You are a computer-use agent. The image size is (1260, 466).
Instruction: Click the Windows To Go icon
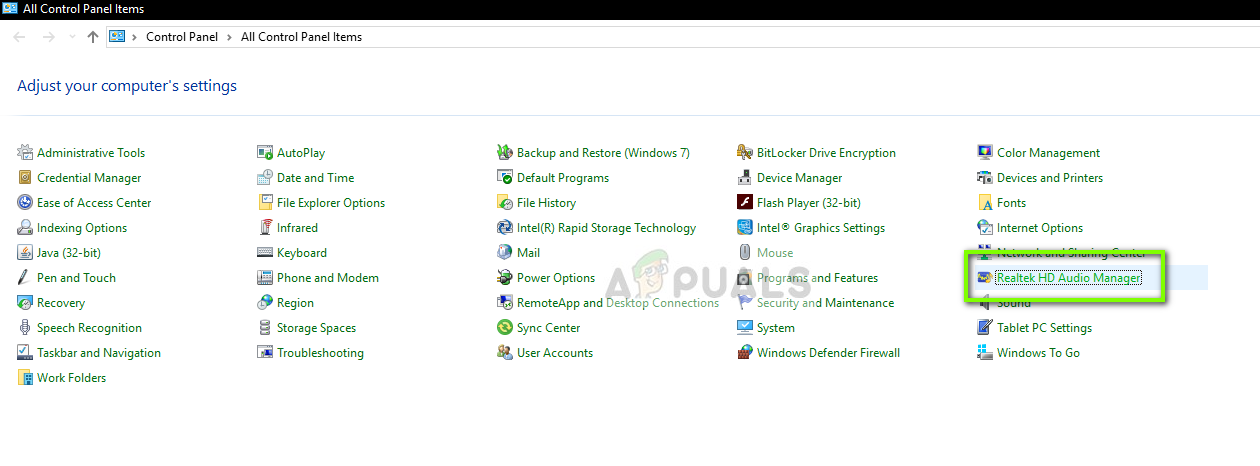point(985,352)
